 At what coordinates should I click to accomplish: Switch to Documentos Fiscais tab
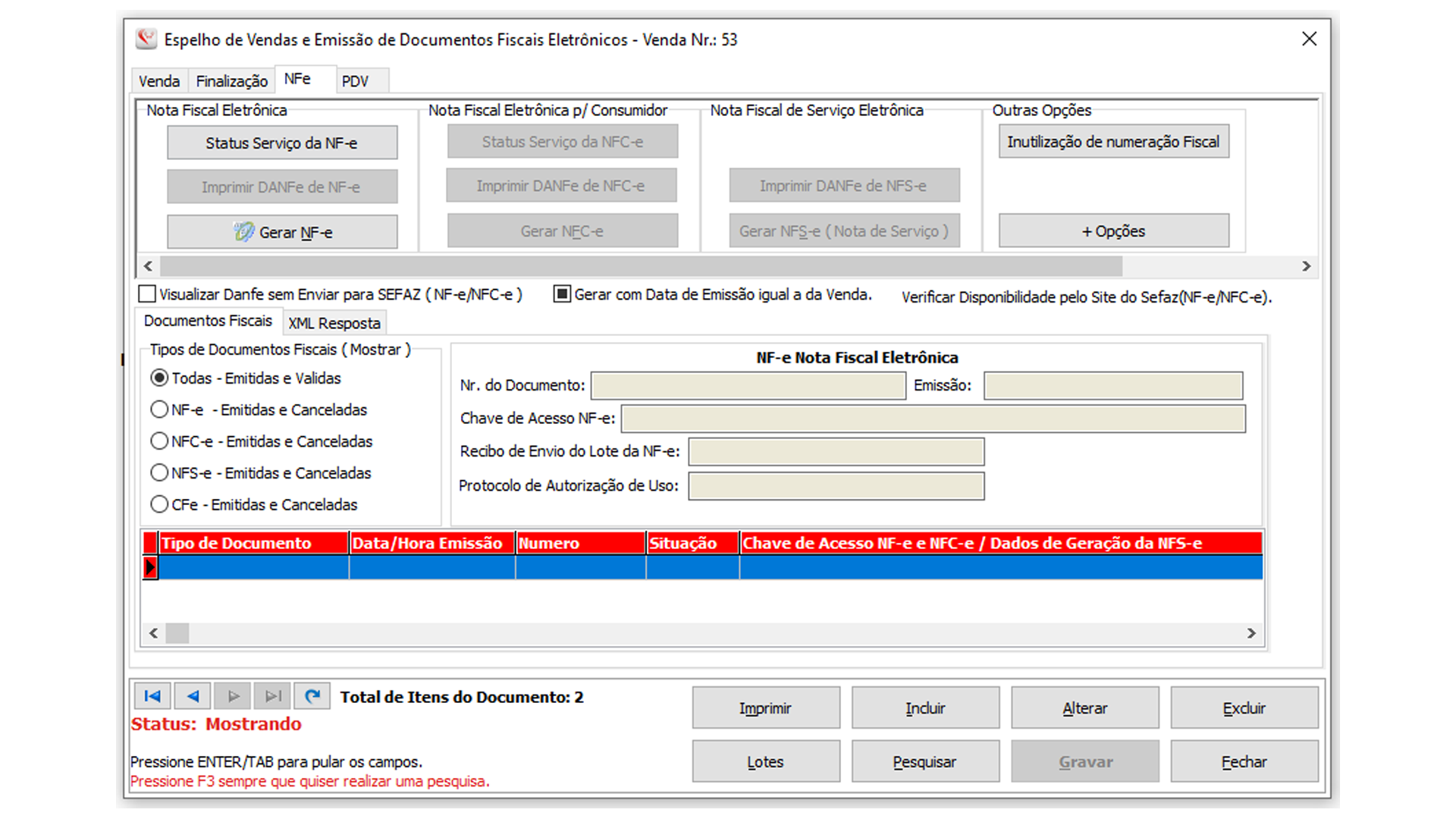tap(209, 321)
